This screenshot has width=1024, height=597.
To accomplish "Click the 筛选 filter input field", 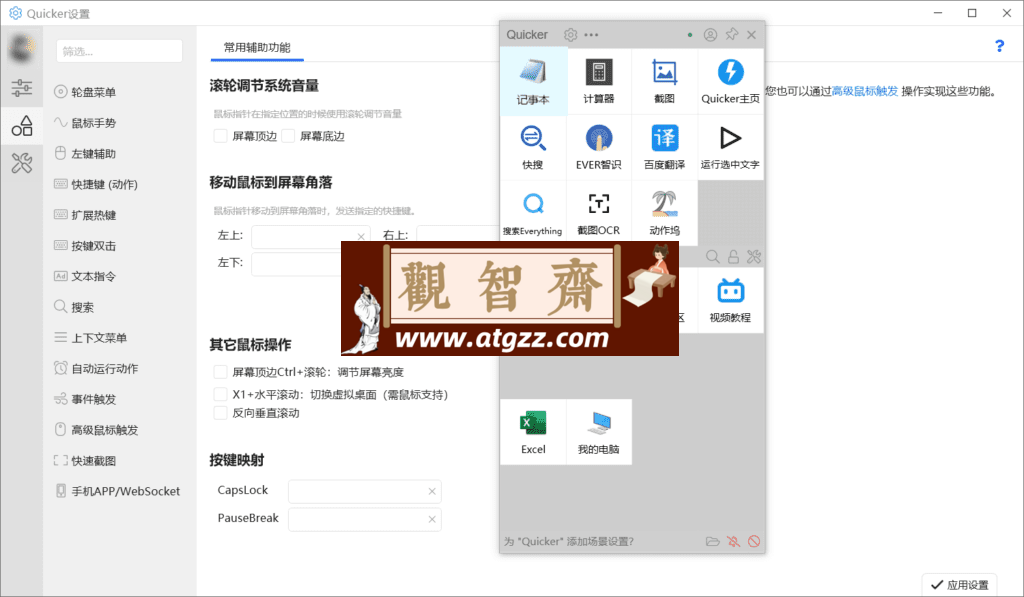I will (x=120, y=51).
